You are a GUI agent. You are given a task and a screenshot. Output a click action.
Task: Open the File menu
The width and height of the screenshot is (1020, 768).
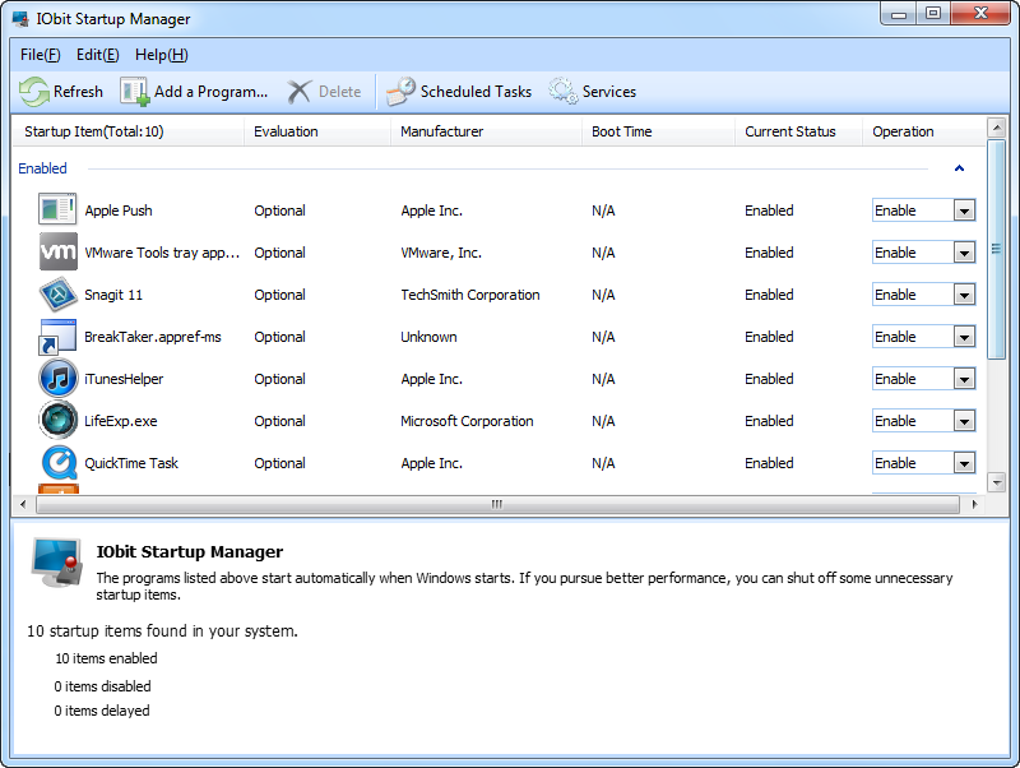coord(40,55)
